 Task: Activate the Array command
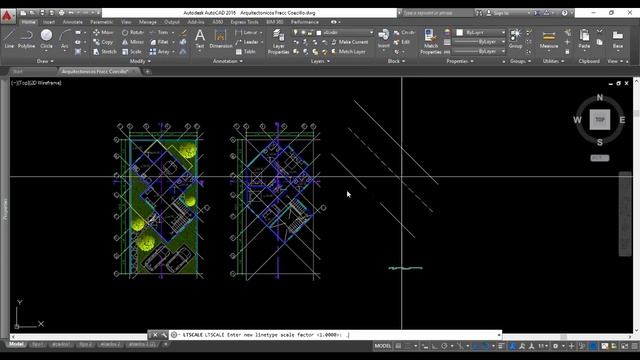pos(160,52)
